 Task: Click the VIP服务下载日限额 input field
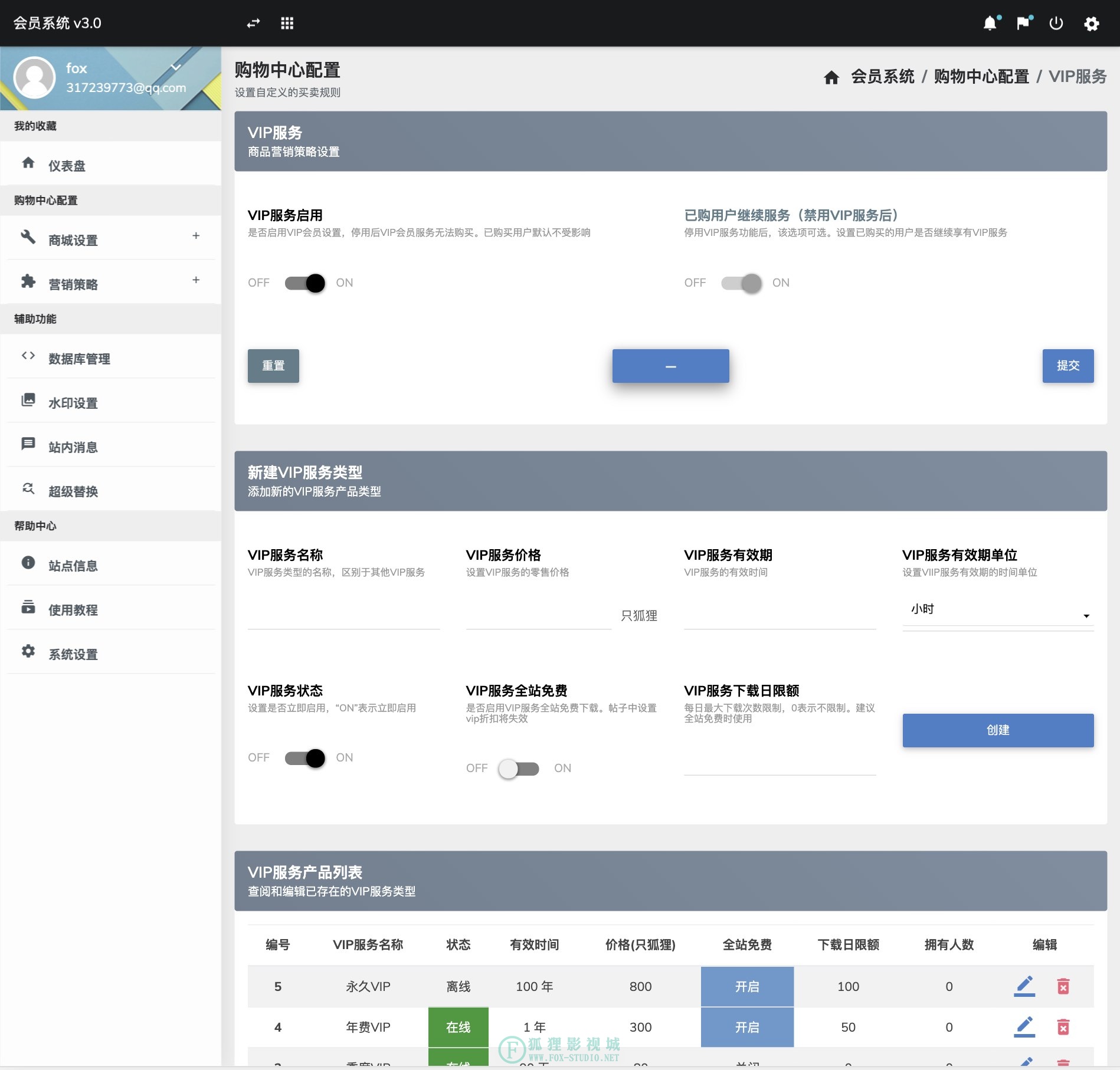(780, 761)
